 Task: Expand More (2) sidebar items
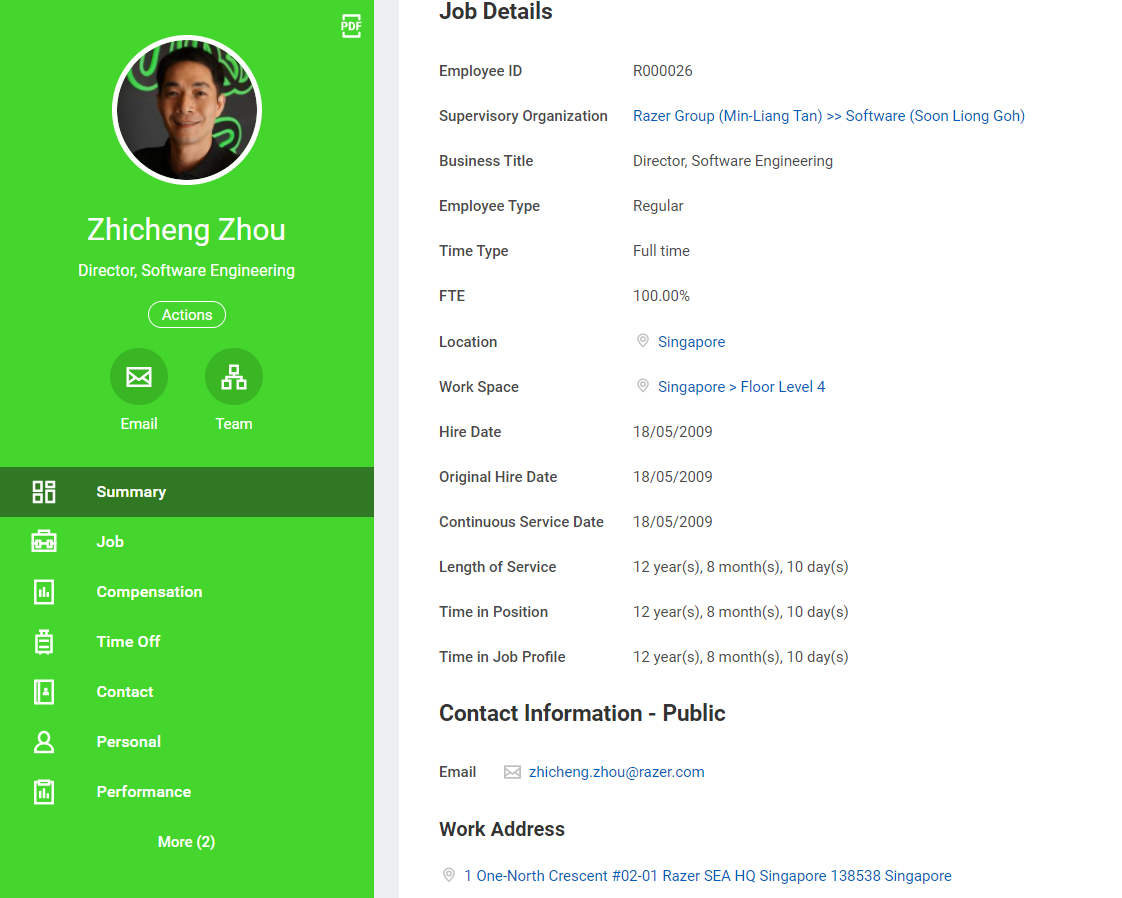click(x=186, y=841)
